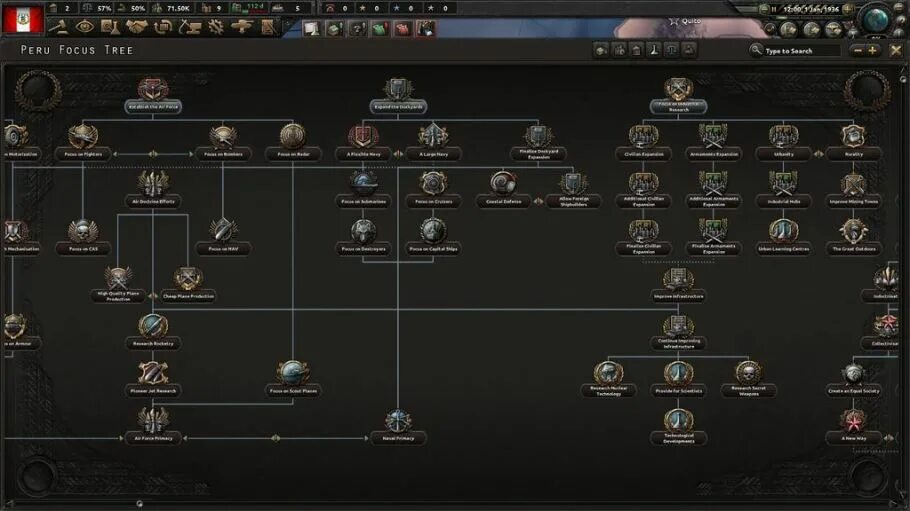Click the pause button beside the date
This screenshot has width=910, height=511.
click(774, 9)
